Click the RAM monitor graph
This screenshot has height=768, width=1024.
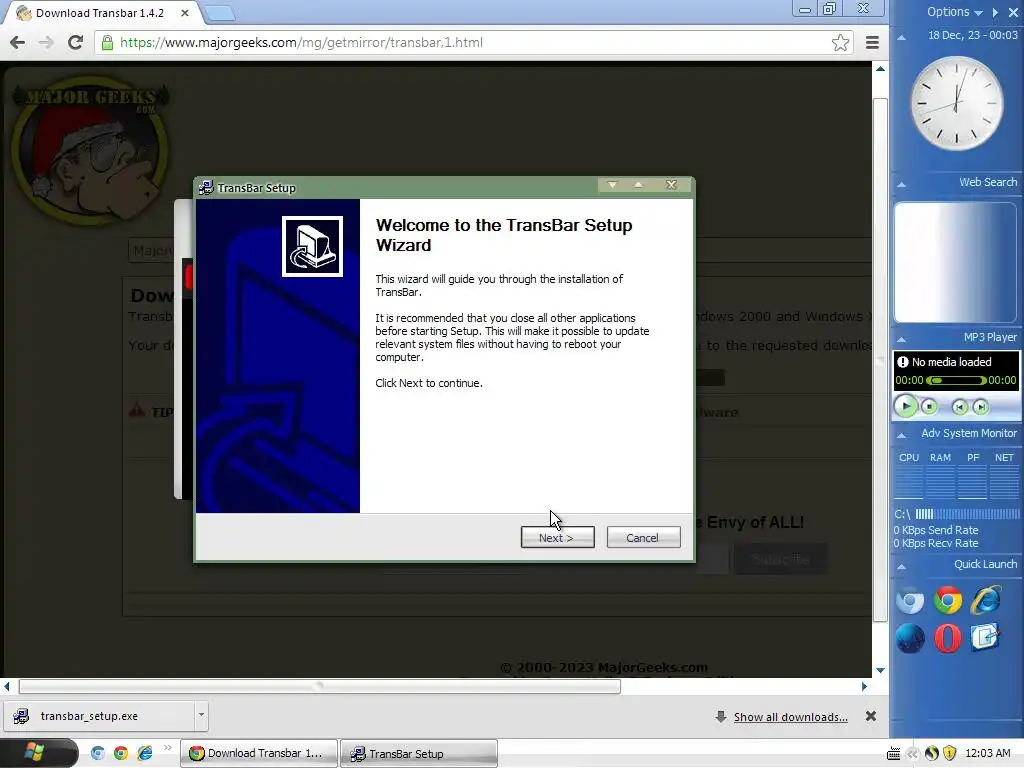(x=940, y=482)
